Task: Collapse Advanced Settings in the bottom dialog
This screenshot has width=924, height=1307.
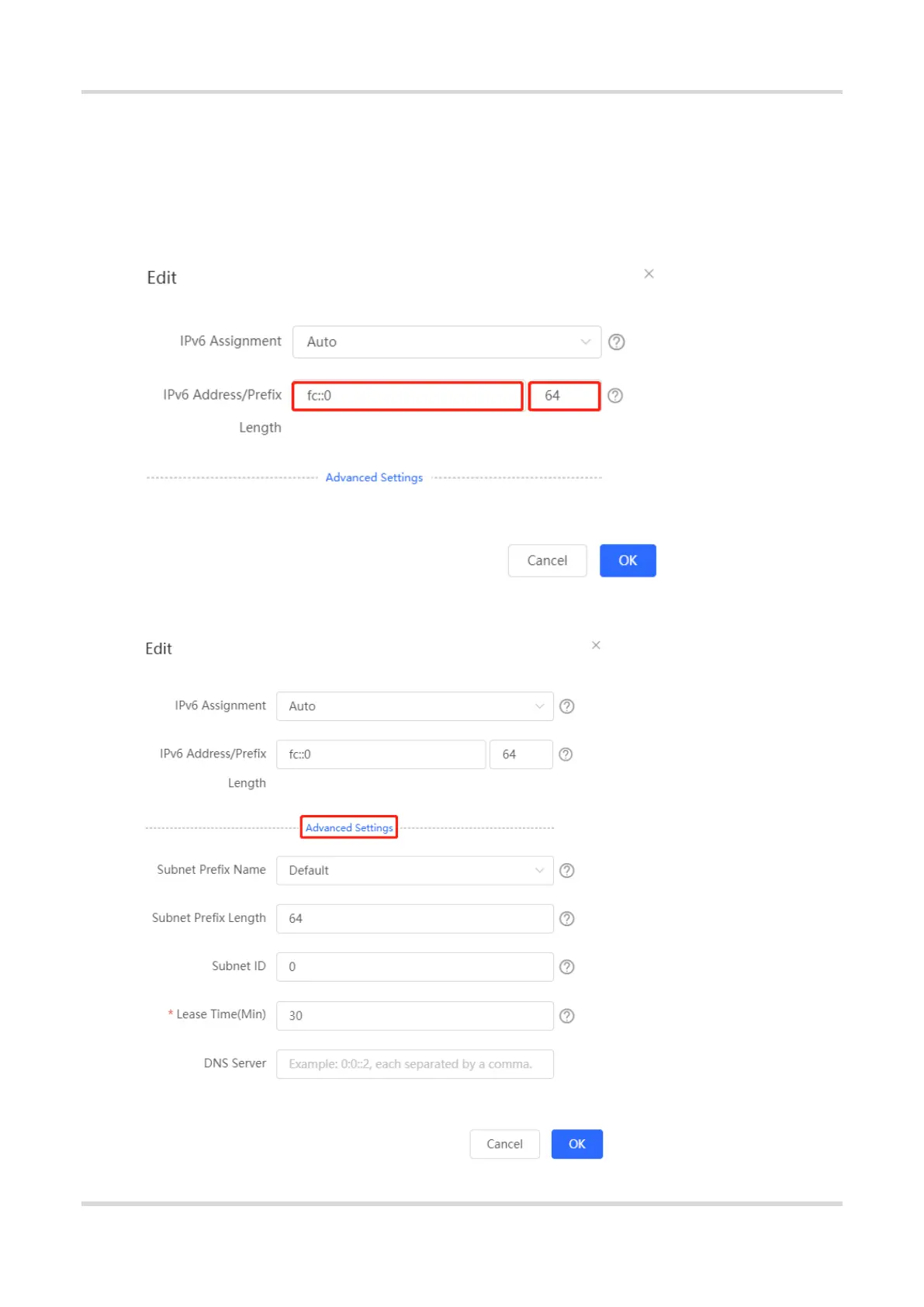Action: [x=349, y=828]
